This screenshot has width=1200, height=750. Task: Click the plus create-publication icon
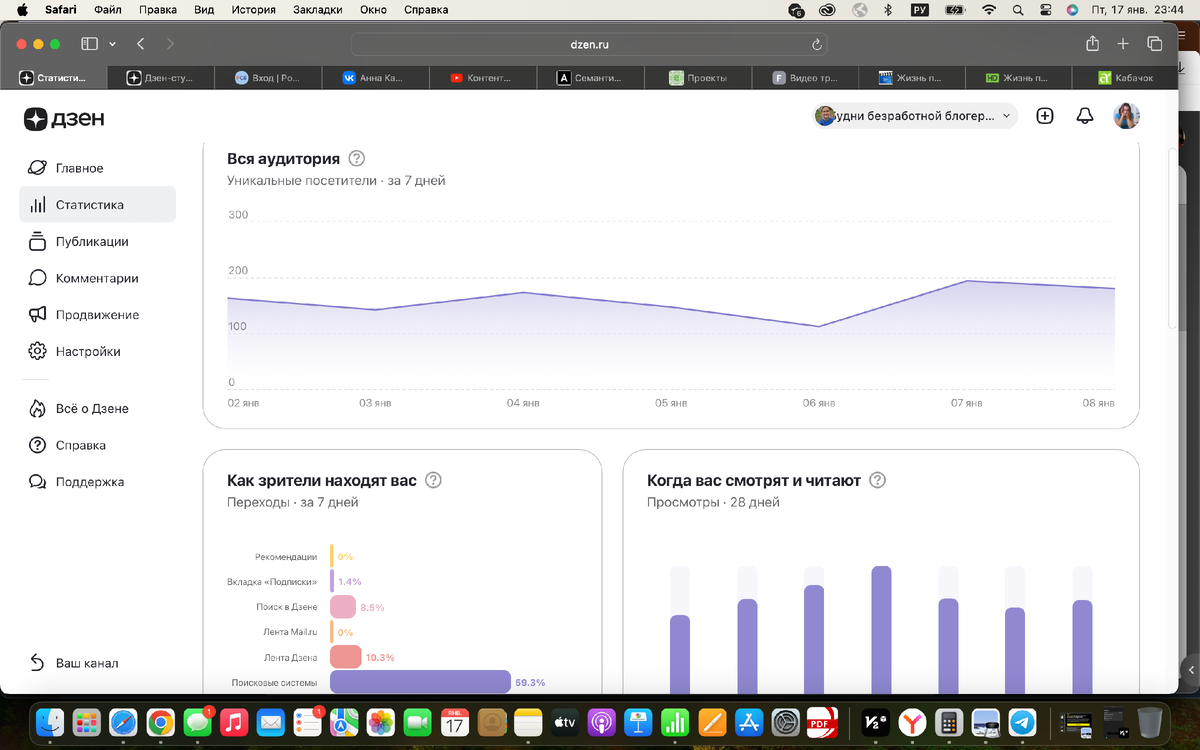[x=1045, y=116]
